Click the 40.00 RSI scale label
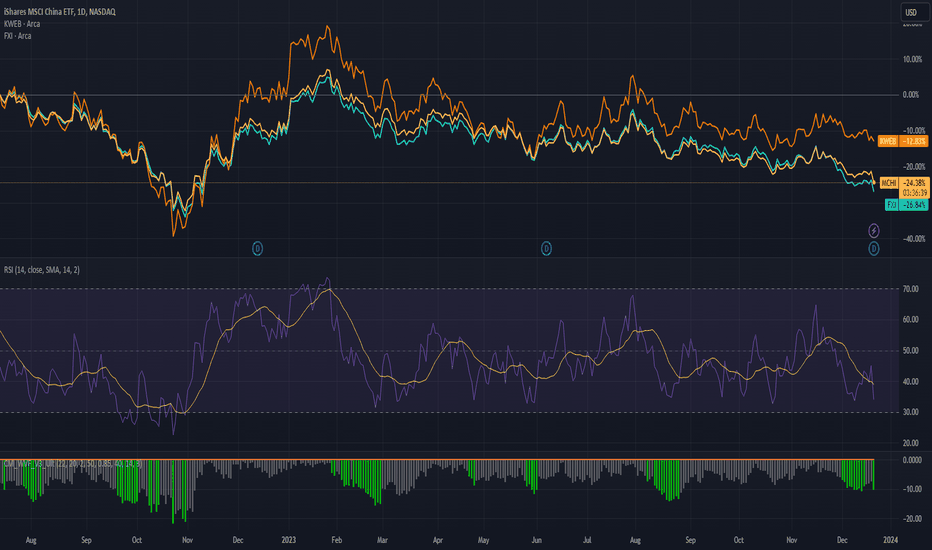 pos(911,382)
